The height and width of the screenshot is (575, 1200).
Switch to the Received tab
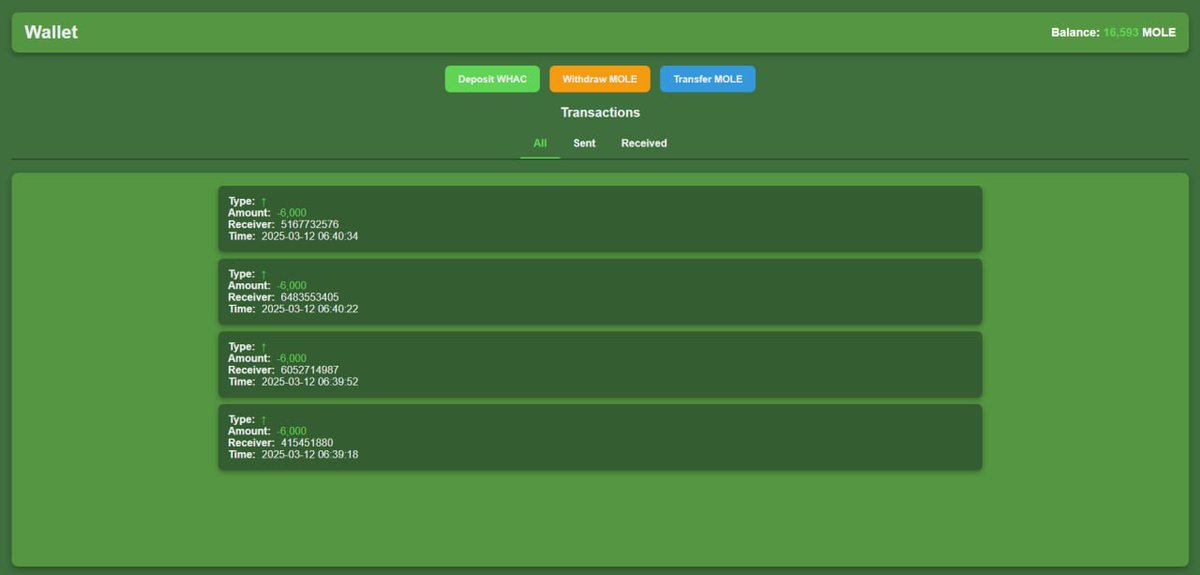point(644,143)
